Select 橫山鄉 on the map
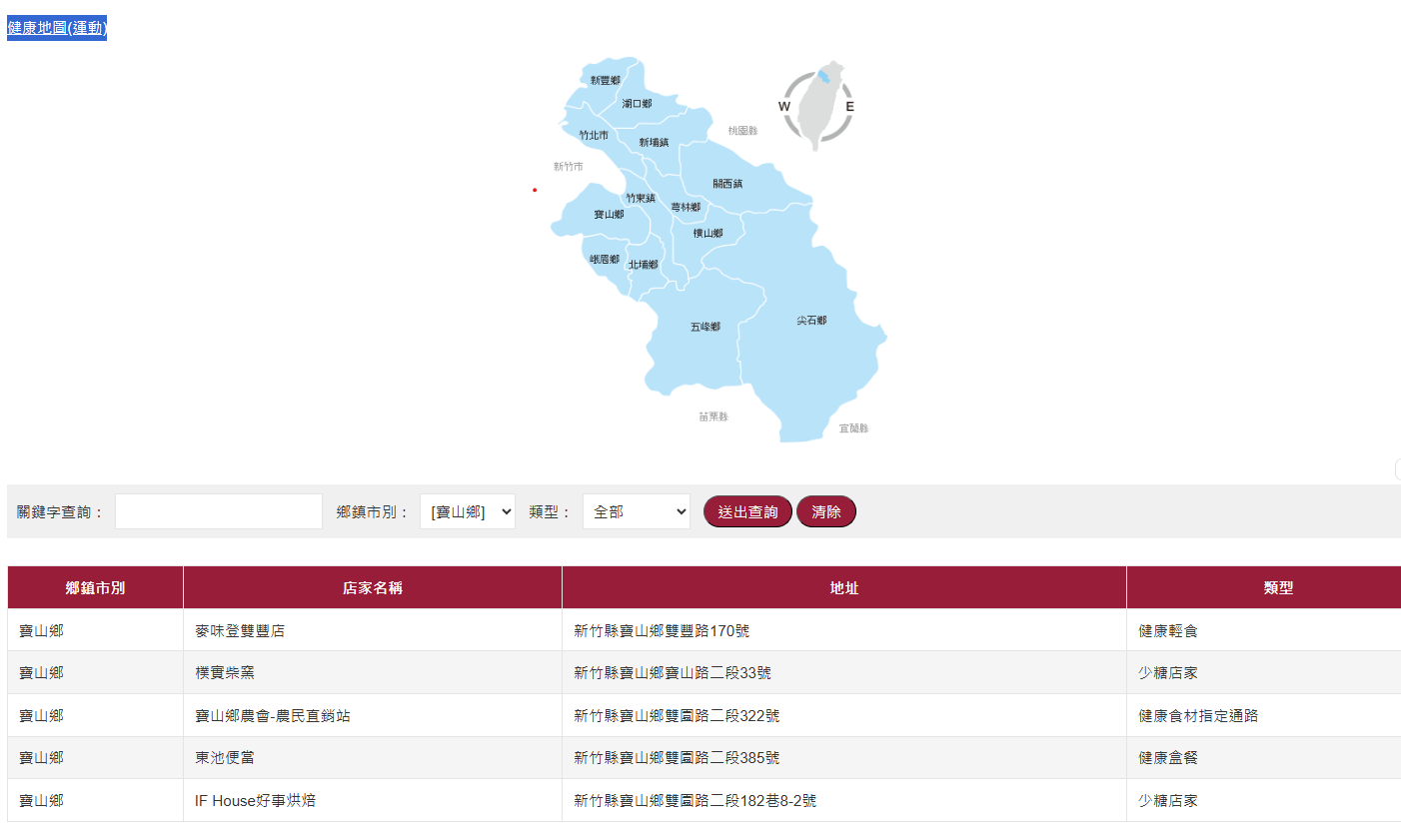The width and height of the screenshot is (1401, 840). [707, 234]
